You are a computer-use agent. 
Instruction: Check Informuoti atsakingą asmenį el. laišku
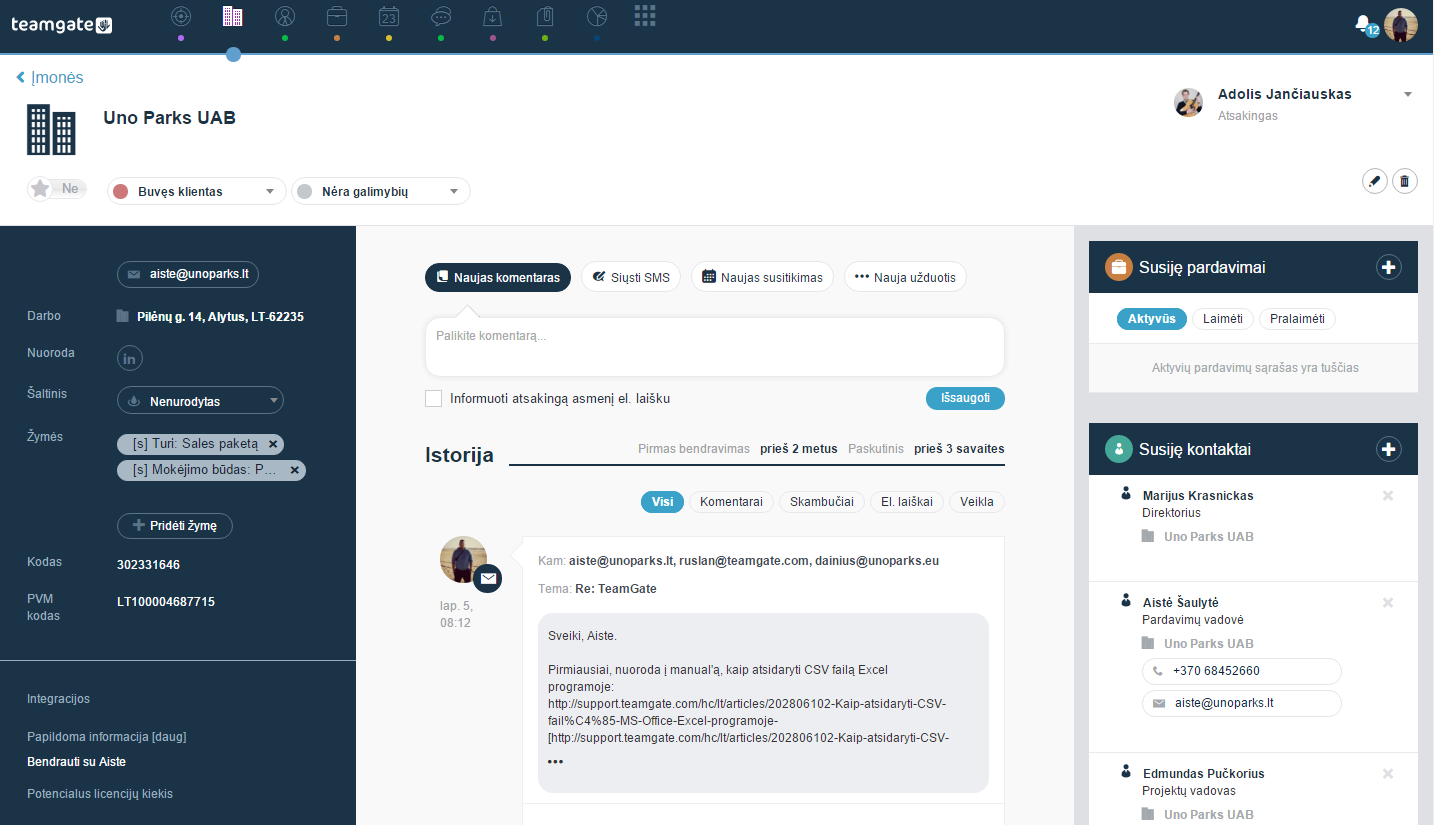click(433, 399)
